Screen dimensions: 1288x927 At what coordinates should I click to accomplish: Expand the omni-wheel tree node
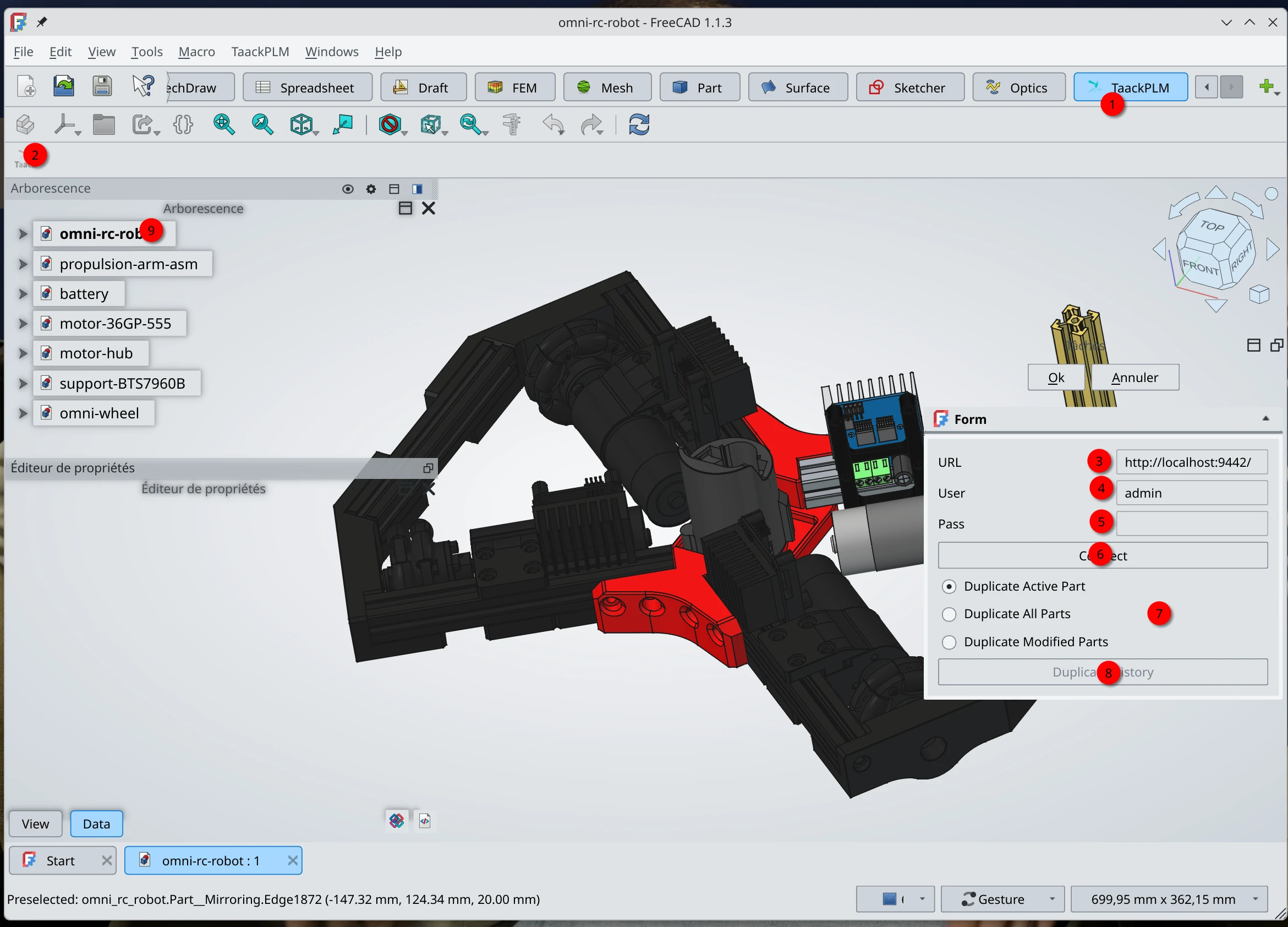coord(22,413)
